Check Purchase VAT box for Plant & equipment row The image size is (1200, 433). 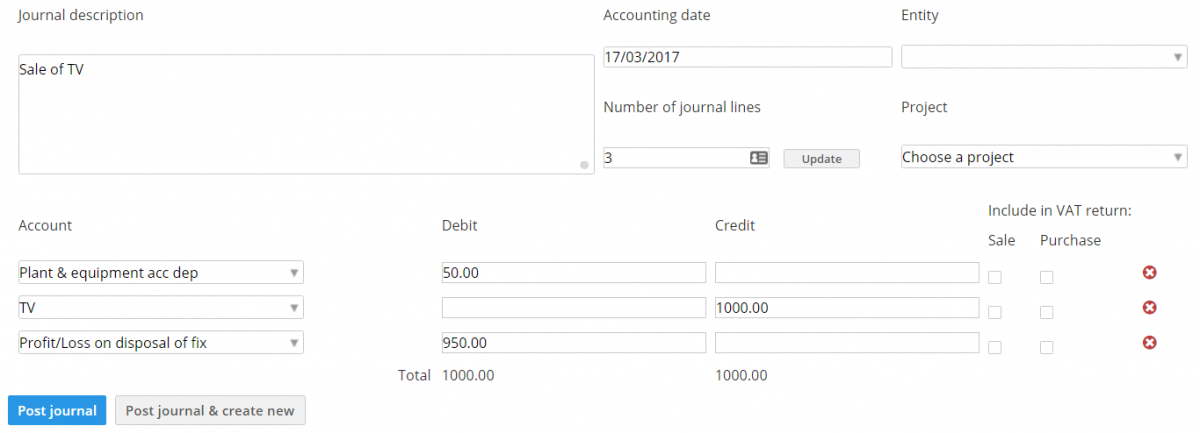click(1046, 278)
